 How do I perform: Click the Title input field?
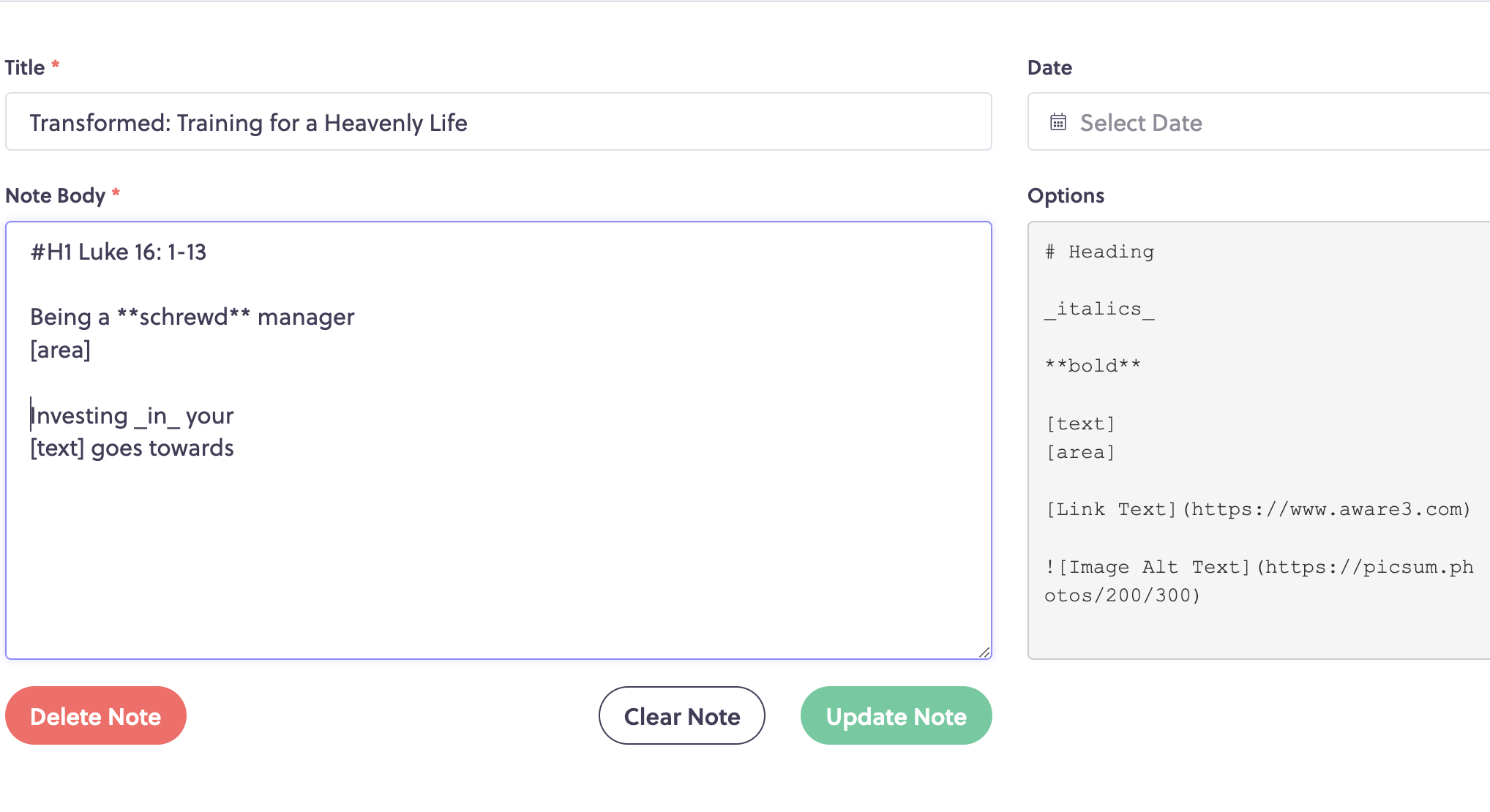498,121
